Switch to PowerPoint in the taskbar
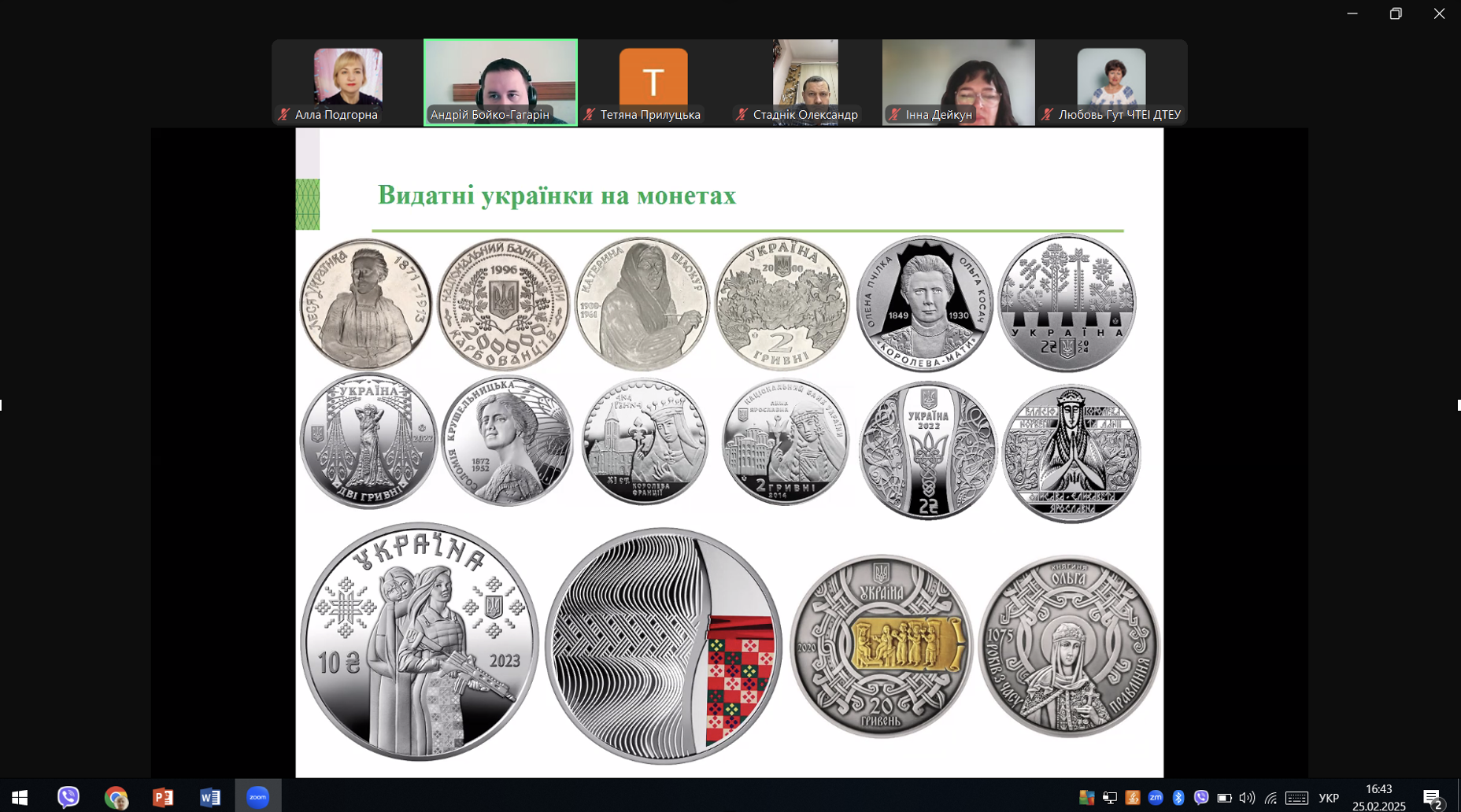This screenshot has height=812, width=1461. click(163, 797)
